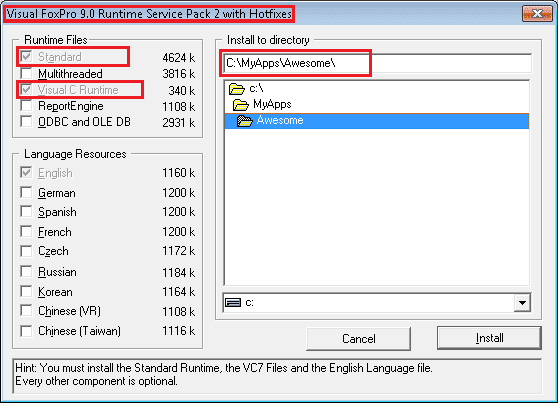Toggle the Visual C Runtime checkbox

click(26, 89)
